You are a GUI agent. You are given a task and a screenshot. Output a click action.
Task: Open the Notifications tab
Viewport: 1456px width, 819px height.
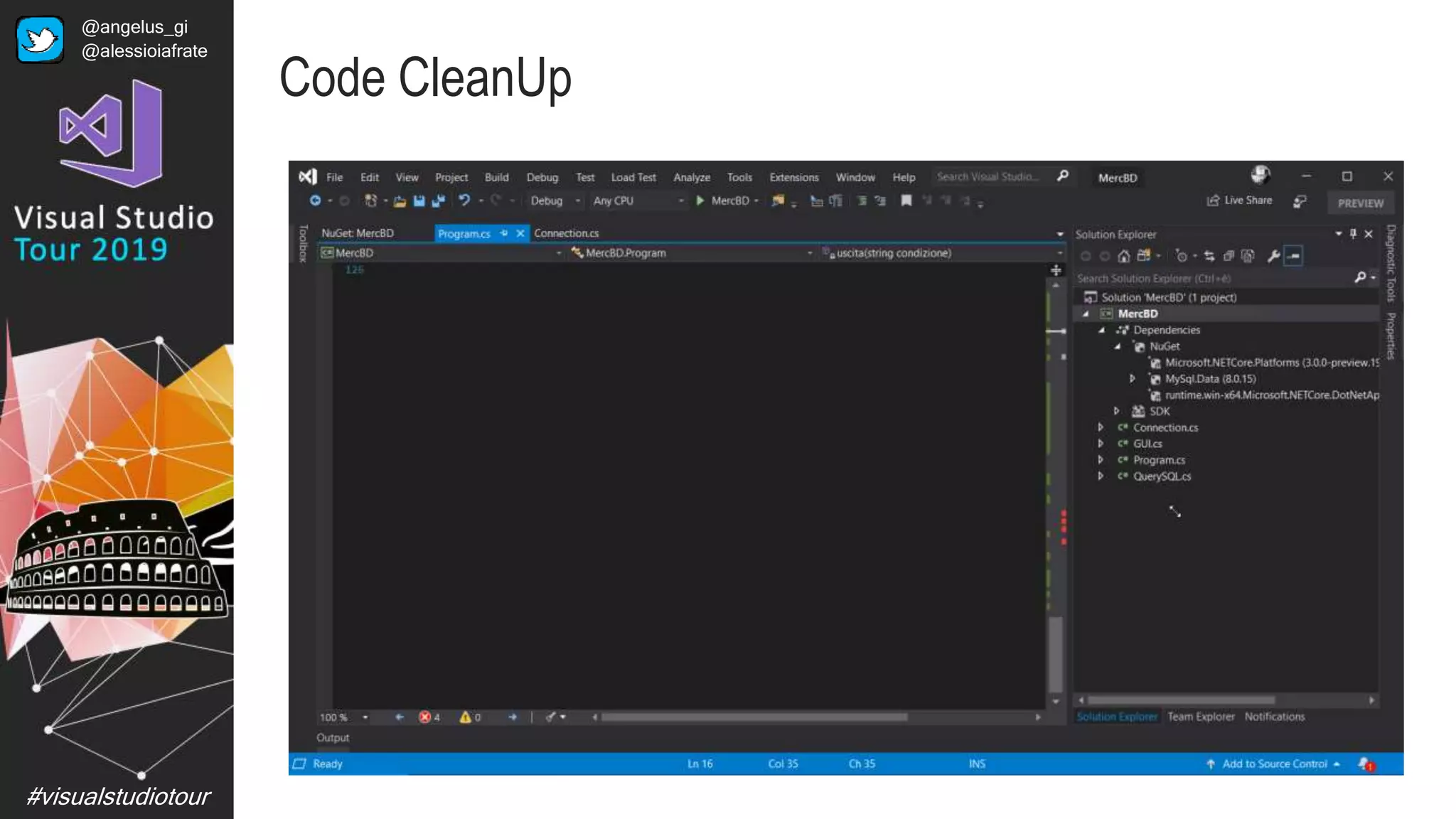pos(1275,717)
